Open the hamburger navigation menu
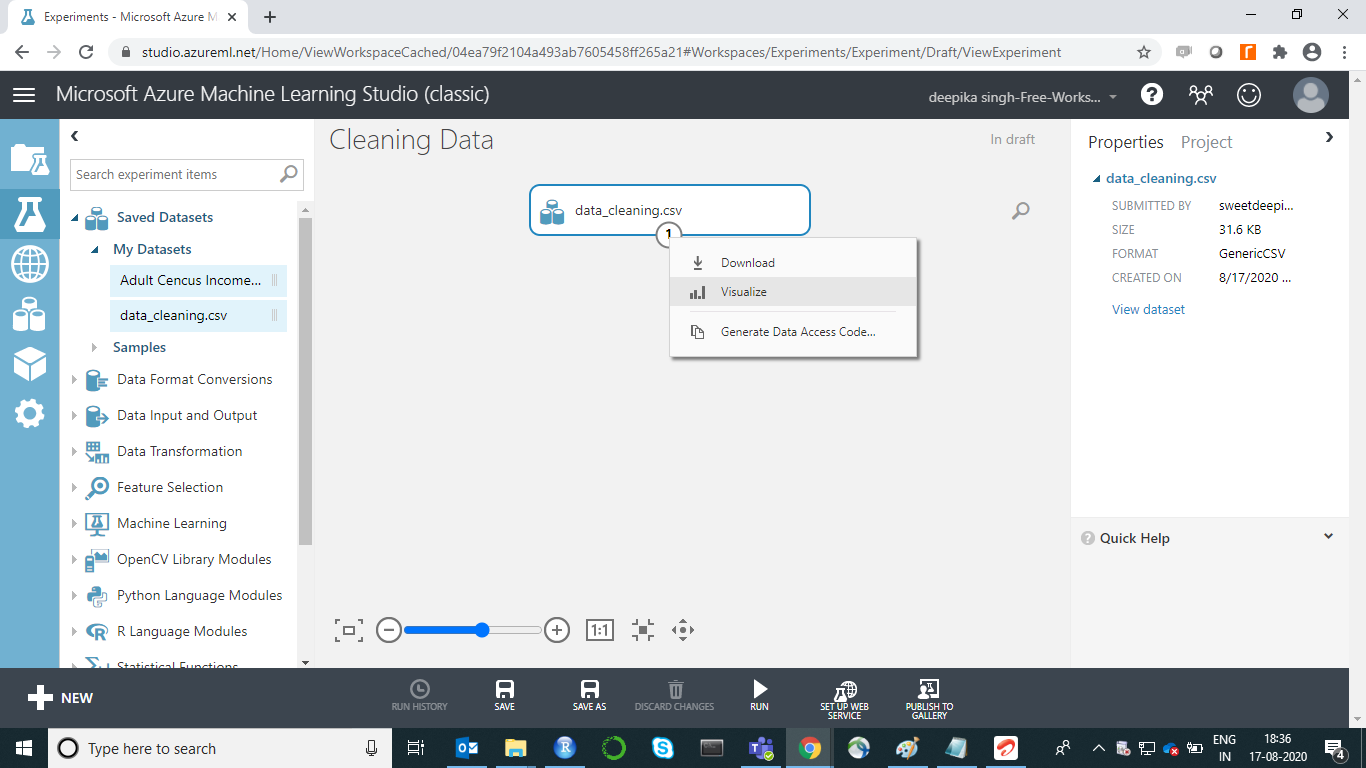 [24, 95]
